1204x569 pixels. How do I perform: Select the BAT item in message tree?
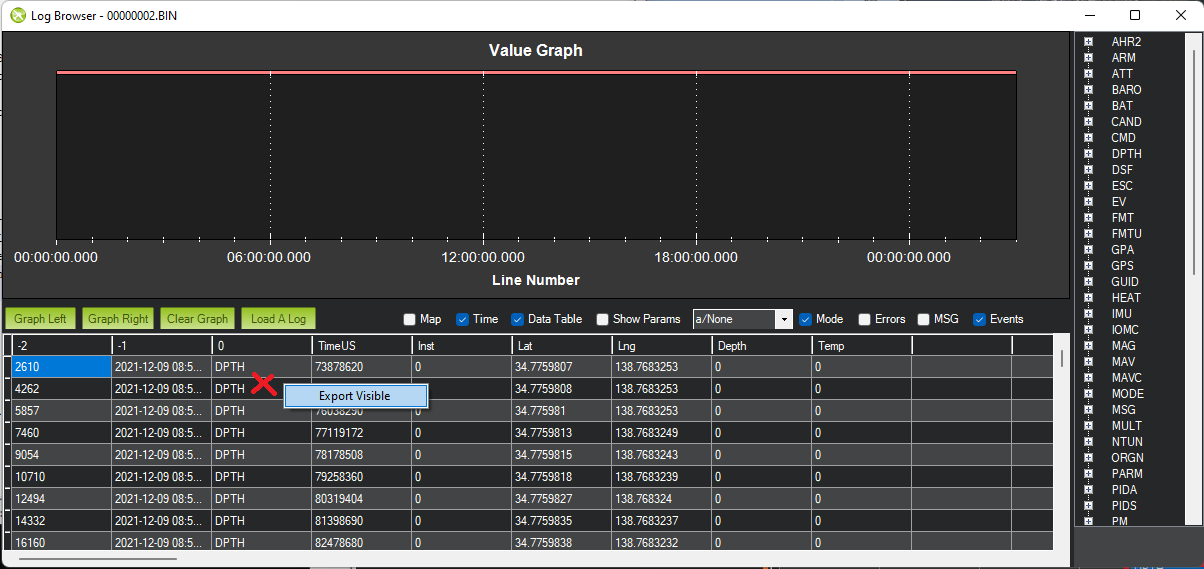1122,106
